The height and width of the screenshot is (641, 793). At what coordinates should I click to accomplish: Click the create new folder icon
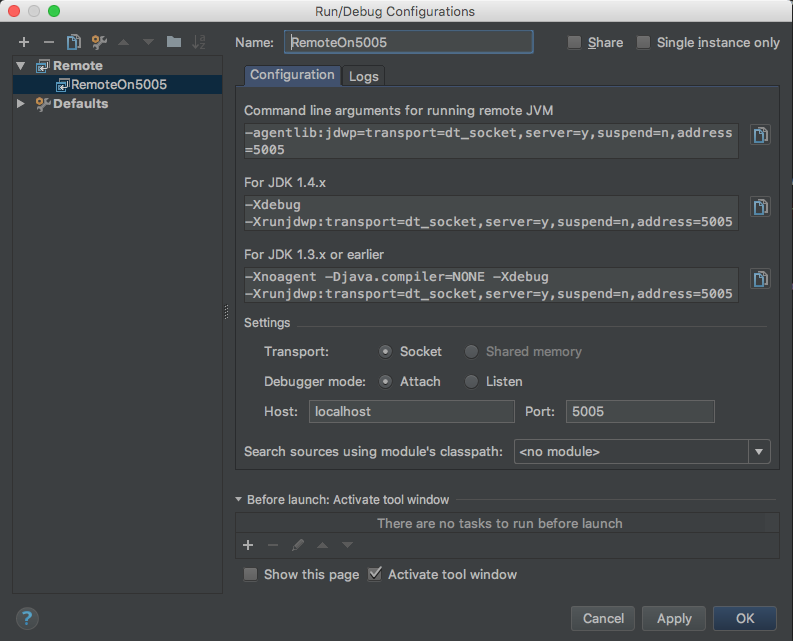click(174, 42)
